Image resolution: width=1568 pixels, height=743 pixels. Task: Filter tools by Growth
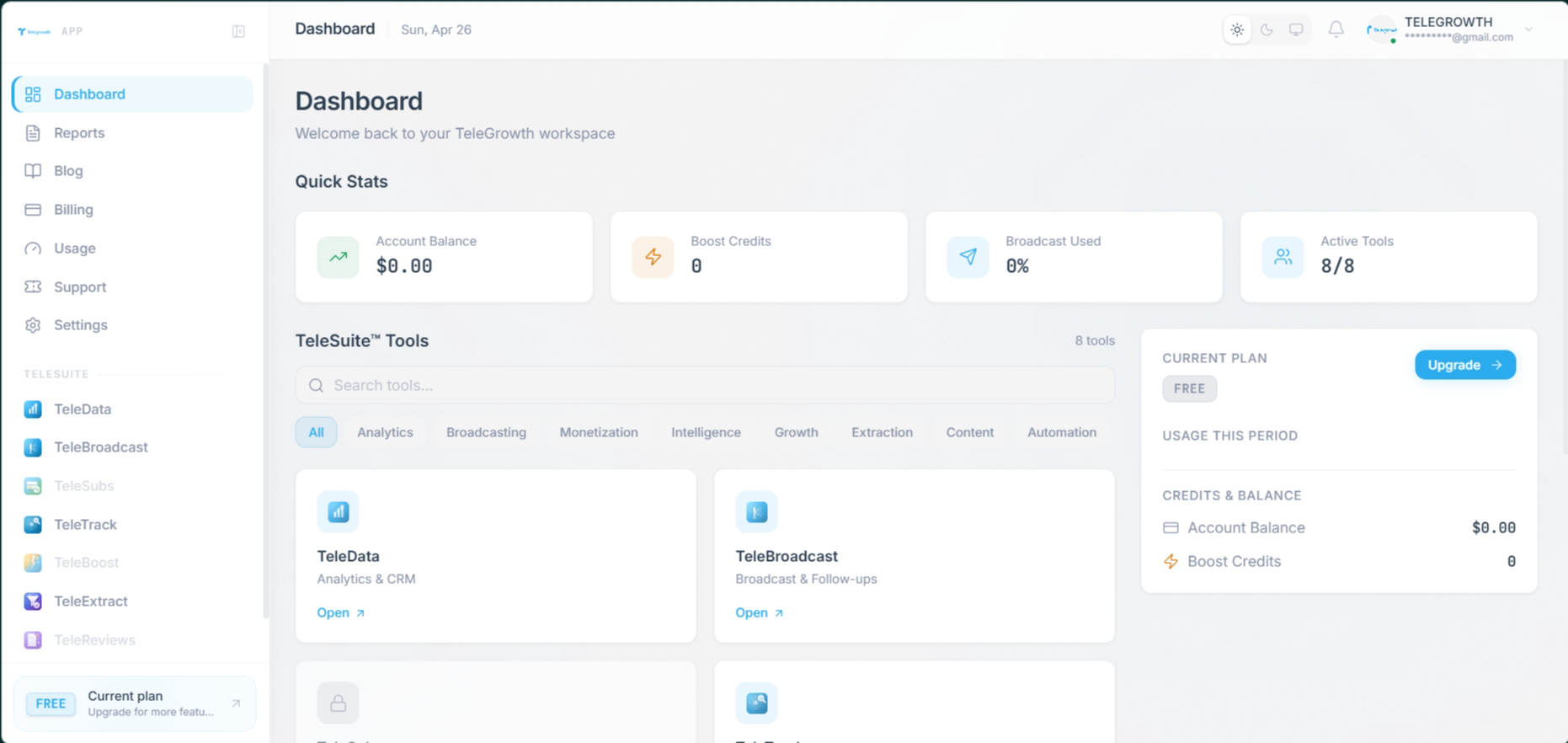tap(796, 432)
